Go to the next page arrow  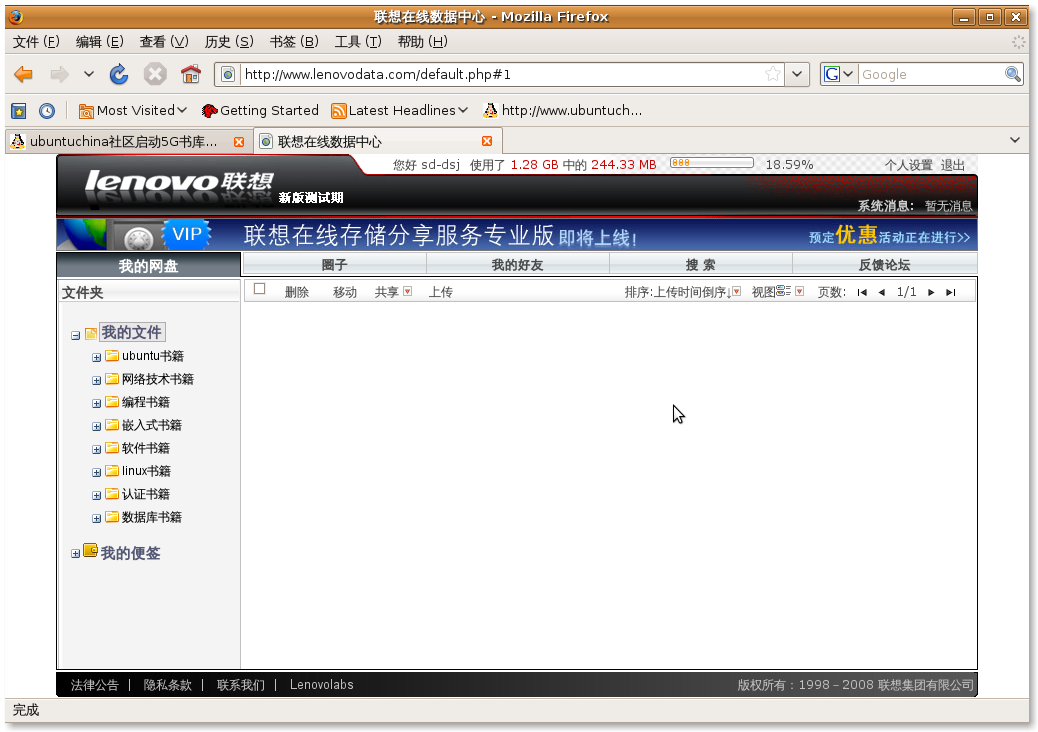931,293
